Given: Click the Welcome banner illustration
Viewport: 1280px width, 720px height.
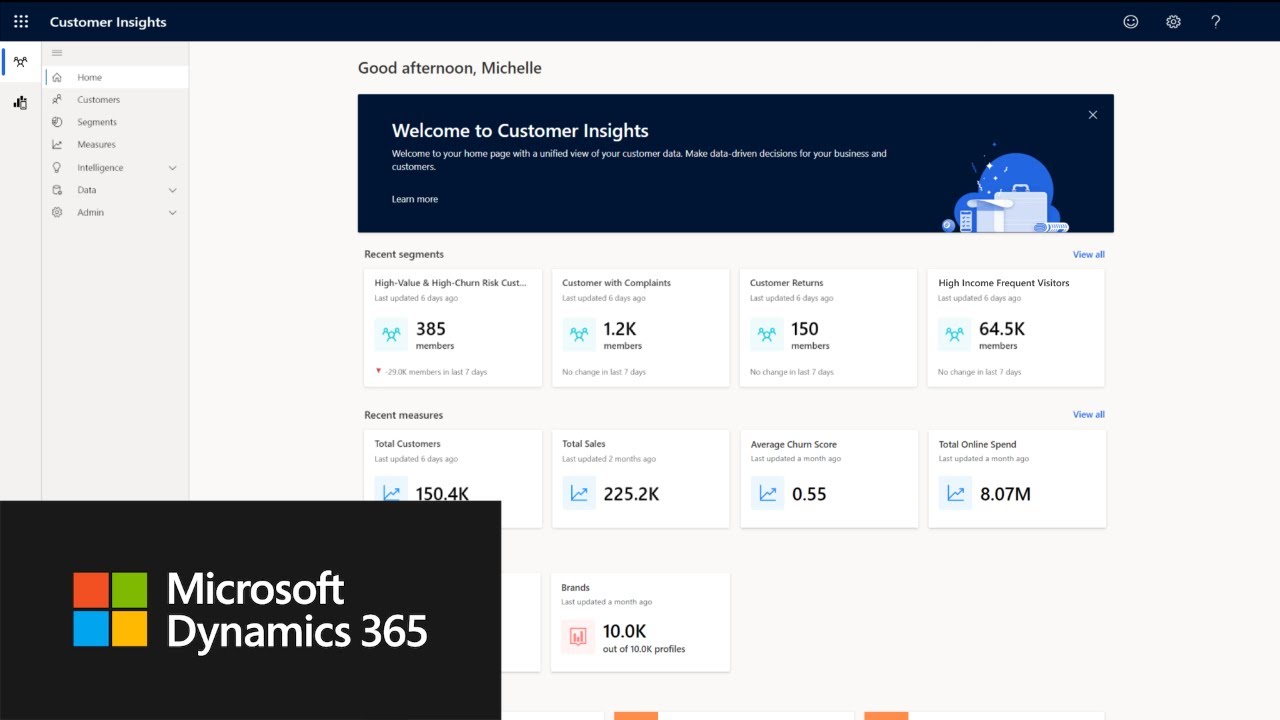Looking at the screenshot, I should coord(1005,188).
